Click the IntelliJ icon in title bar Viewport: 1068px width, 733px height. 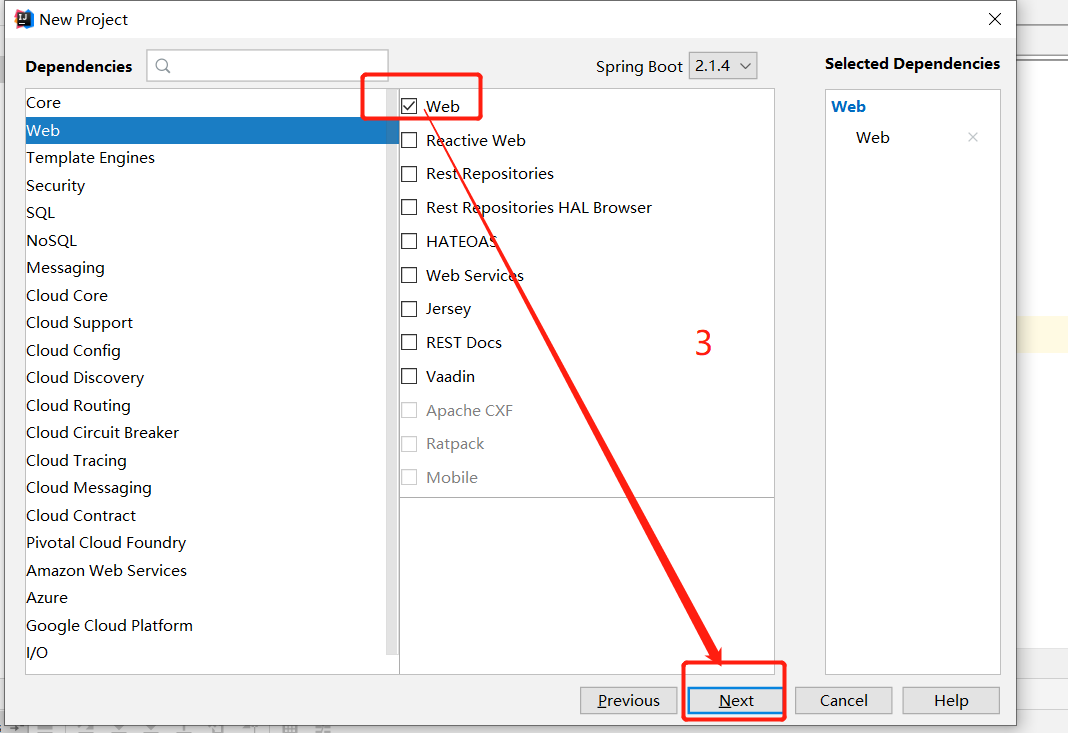[x=24, y=19]
